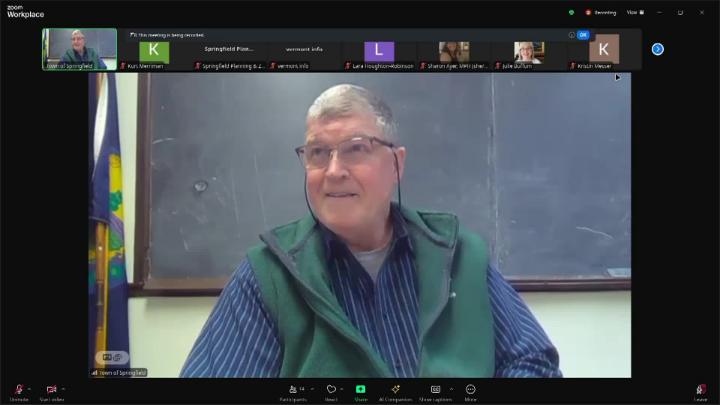Click the green encryption shield icon
Screen dimensions: 720x405
(x=571, y=12)
